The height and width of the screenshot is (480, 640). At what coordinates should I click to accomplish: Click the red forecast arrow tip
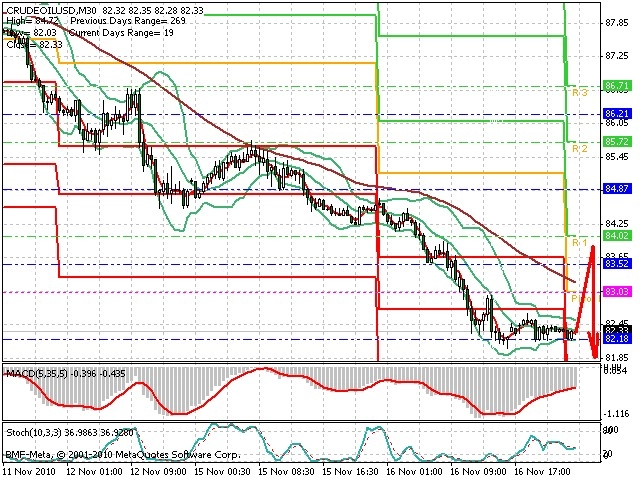[595, 356]
